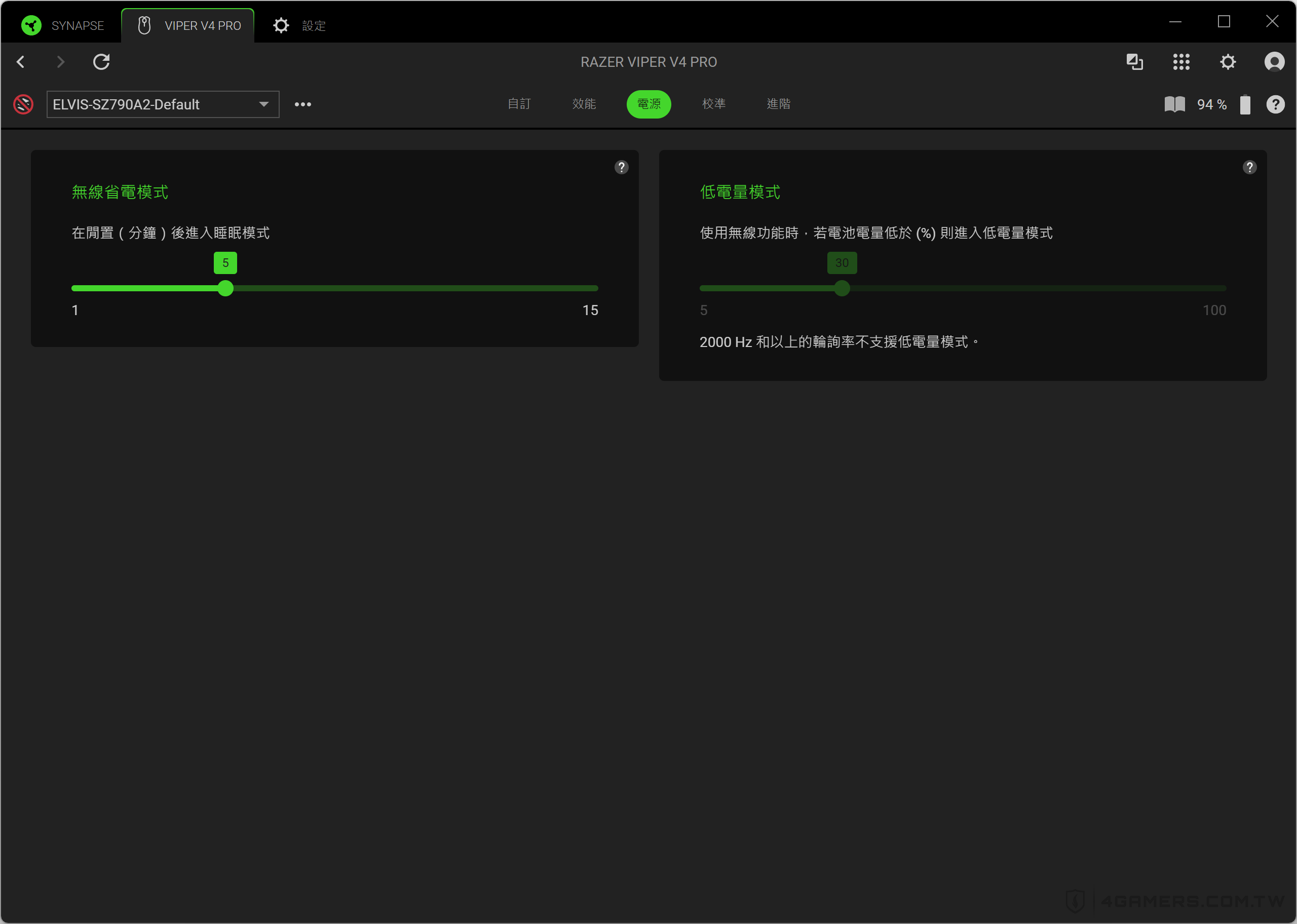
Task: Switch to the 進階 tab
Action: pos(778,104)
